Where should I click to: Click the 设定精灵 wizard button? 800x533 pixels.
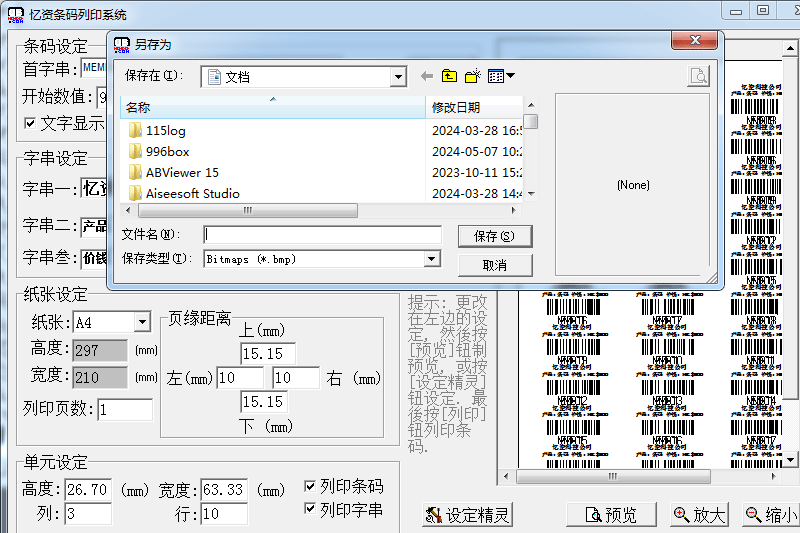tap(467, 515)
